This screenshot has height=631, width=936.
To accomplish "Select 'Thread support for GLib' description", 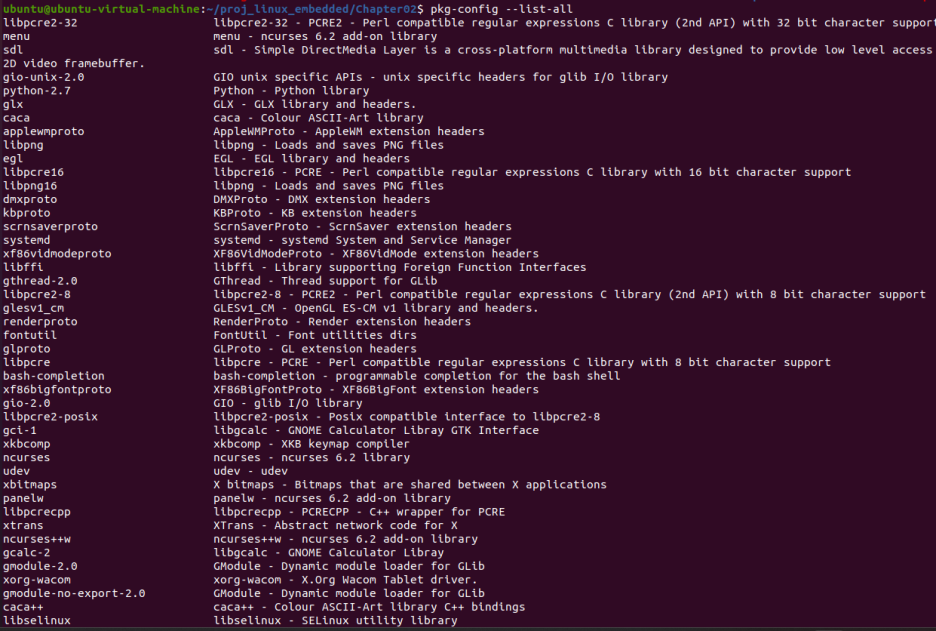I will click(359, 281).
